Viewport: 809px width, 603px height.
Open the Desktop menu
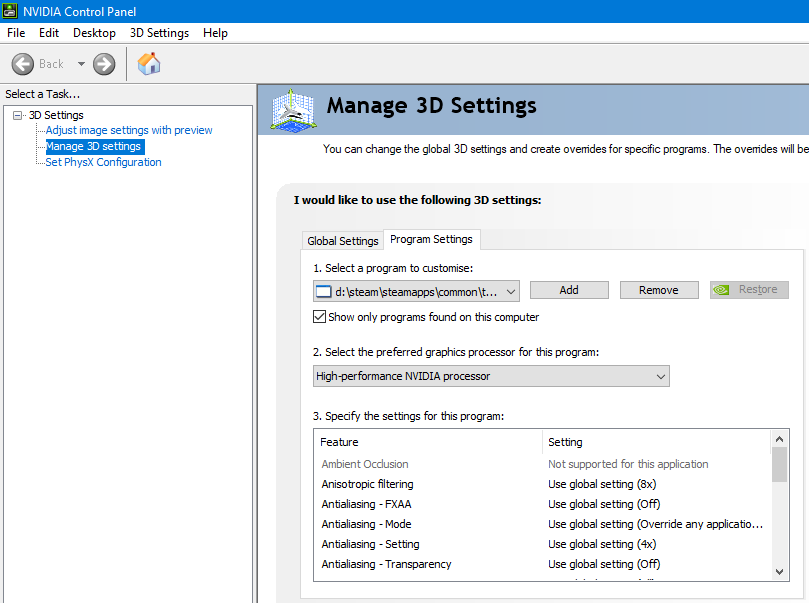(x=94, y=33)
